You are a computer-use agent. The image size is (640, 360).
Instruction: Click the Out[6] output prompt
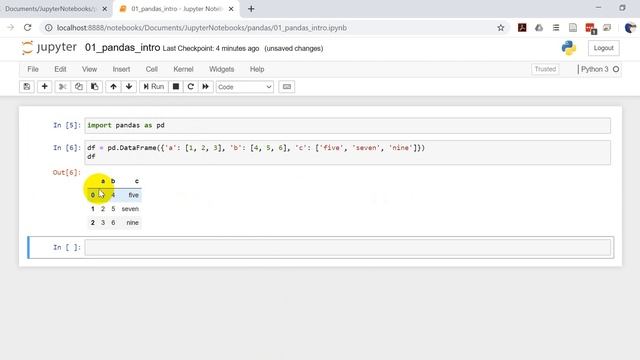(x=67, y=172)
